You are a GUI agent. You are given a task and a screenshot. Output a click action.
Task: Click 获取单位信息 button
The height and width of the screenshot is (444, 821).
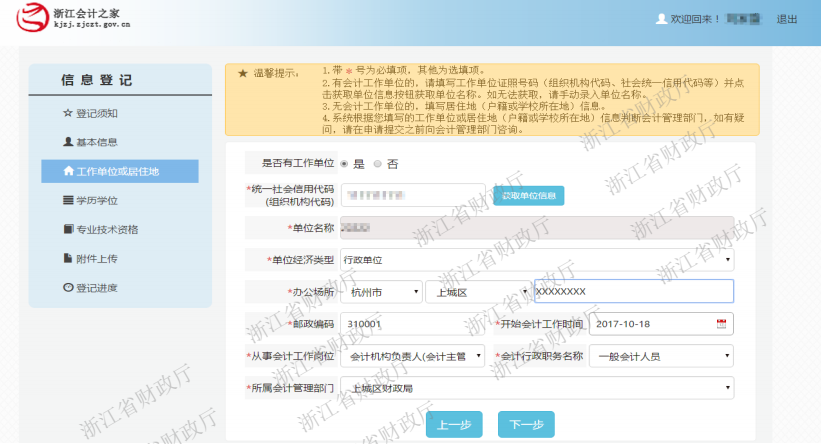click(x=528, y=195)
